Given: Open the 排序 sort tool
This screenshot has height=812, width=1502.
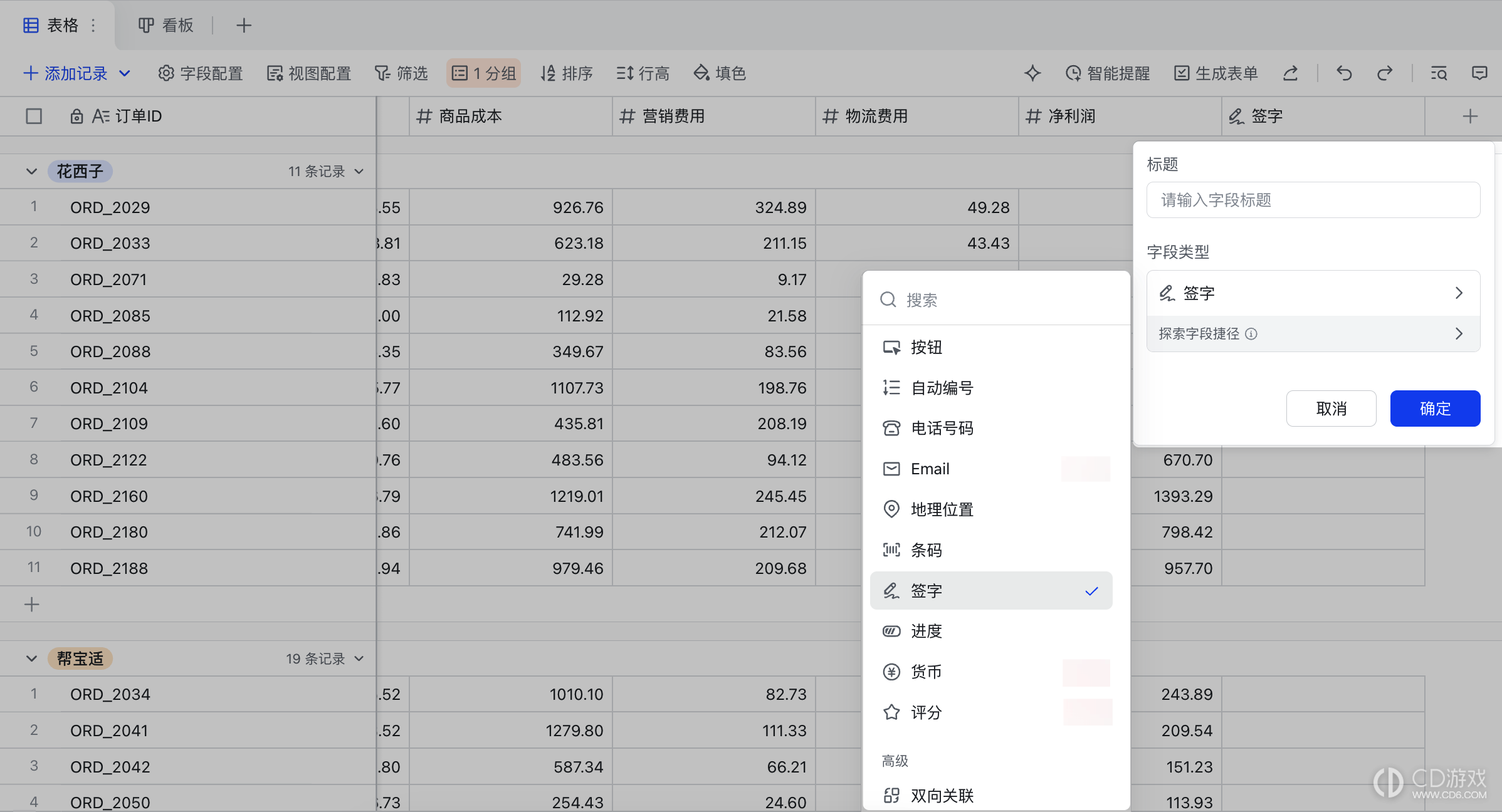Looking at the screenshot, I should [x=567, y=73].
